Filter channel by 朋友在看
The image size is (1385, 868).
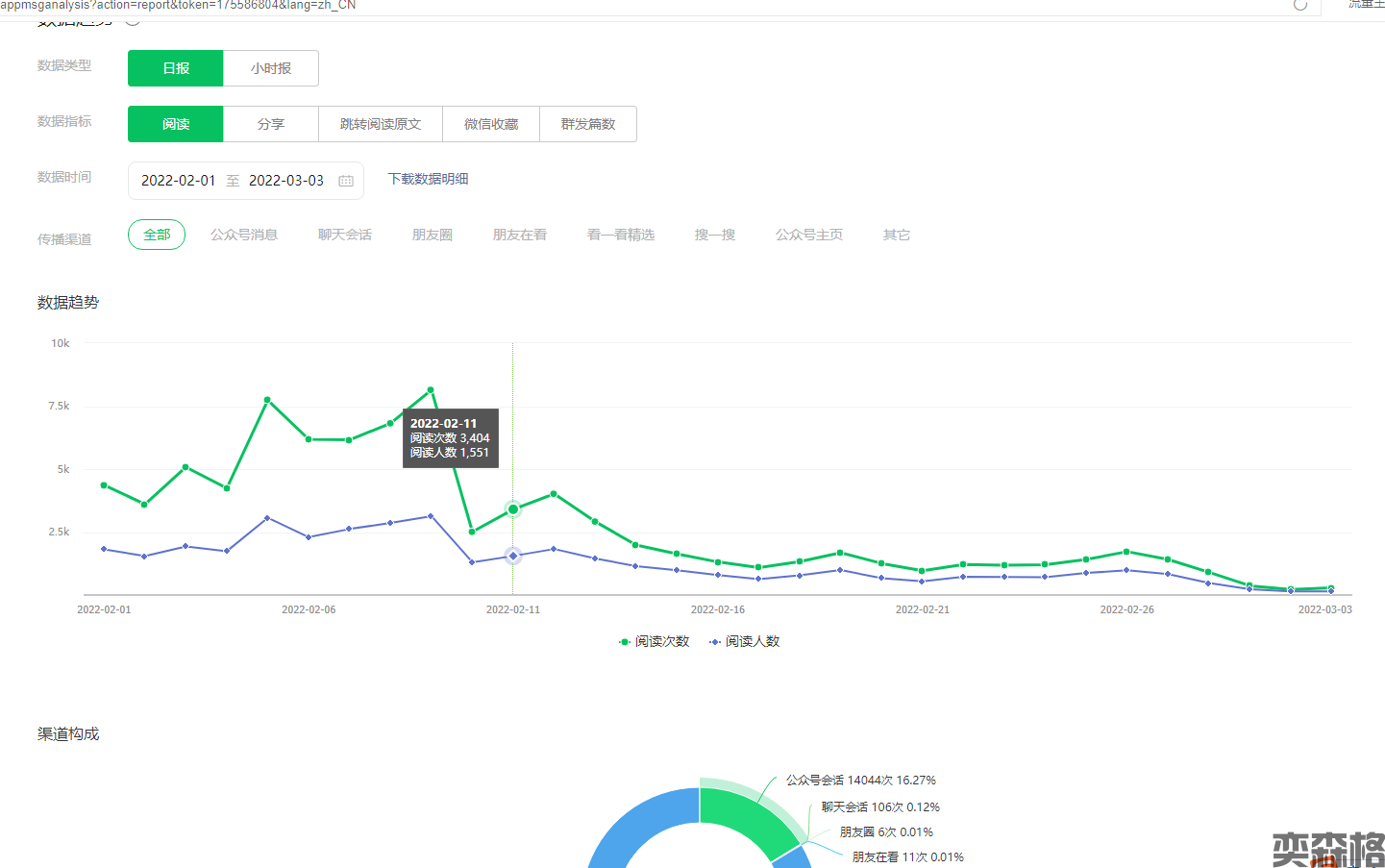click(x=520, y=235)
